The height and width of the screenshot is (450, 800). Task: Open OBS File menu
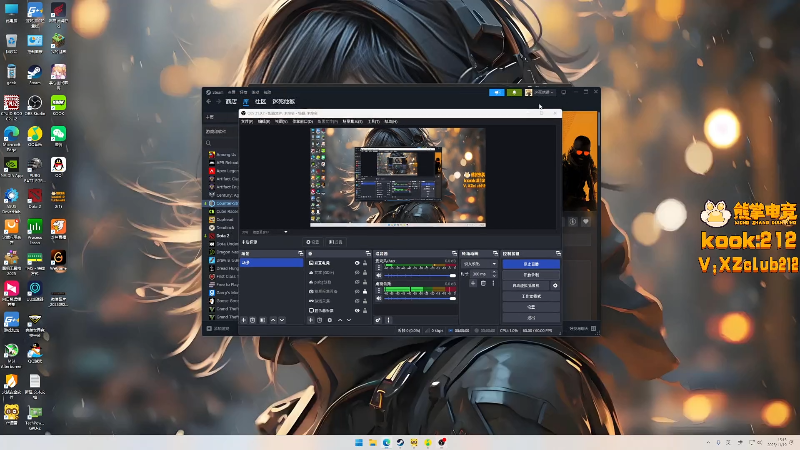pos(247,121)
